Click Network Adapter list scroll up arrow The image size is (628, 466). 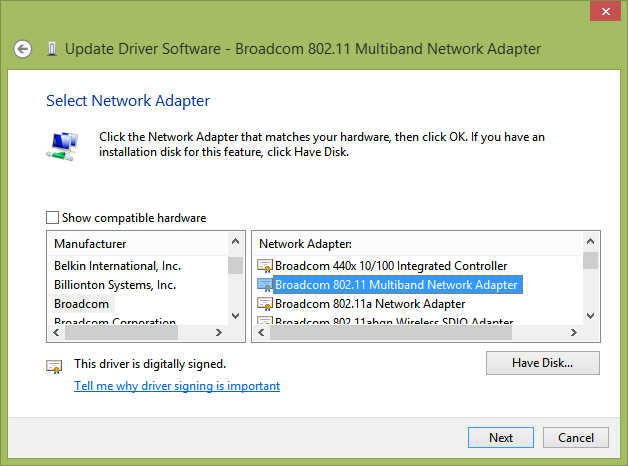[x=590, y=241]
